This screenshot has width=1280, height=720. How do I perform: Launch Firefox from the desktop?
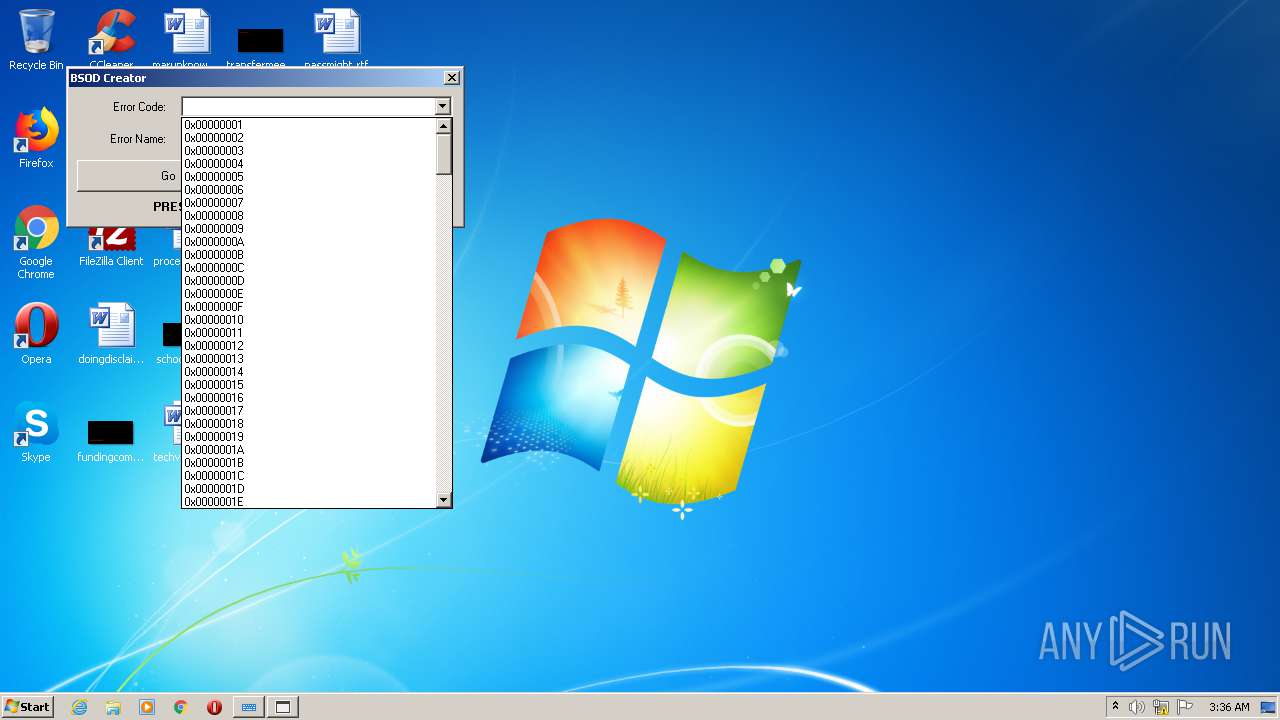click(x=36, y=138)
